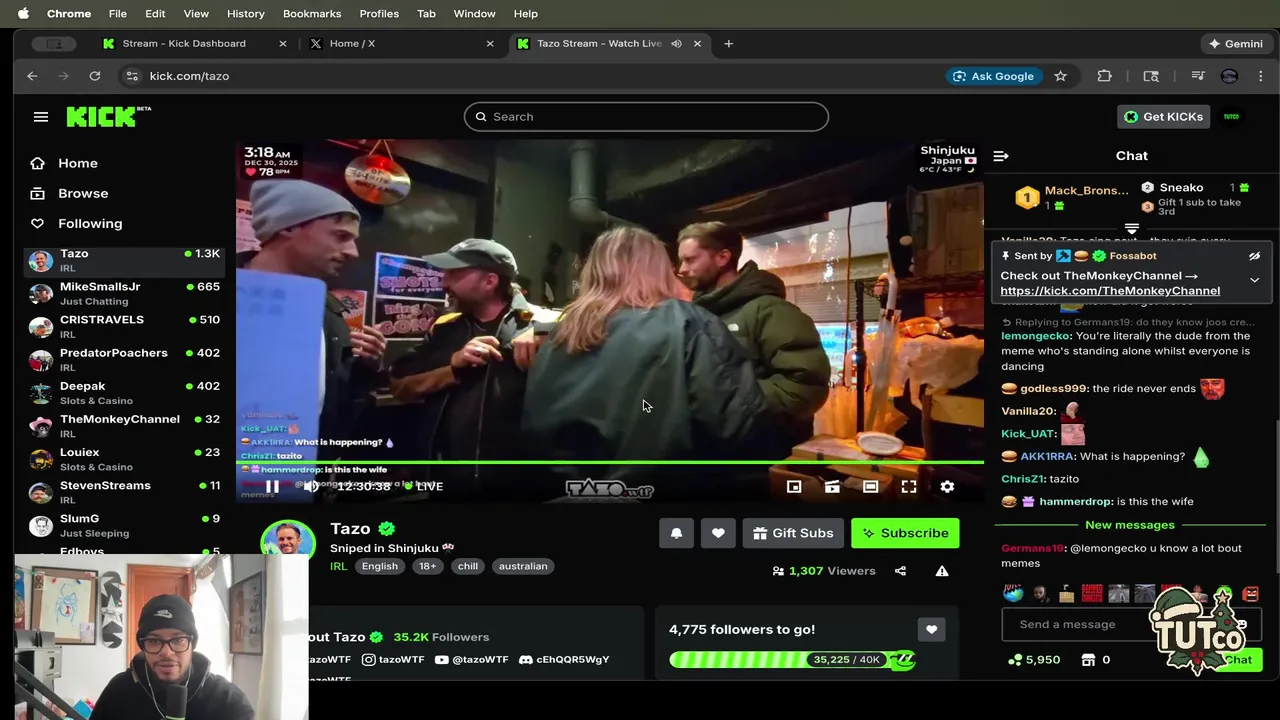Focus the Kick search box
Screen dimensions: 1280x720
[x=646, y=117]
